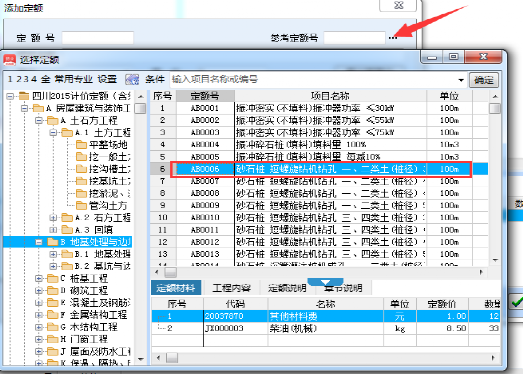Viewport: 523px width, 374px height.
Task: Click the 定额号 input field
Action: [98, 38]
